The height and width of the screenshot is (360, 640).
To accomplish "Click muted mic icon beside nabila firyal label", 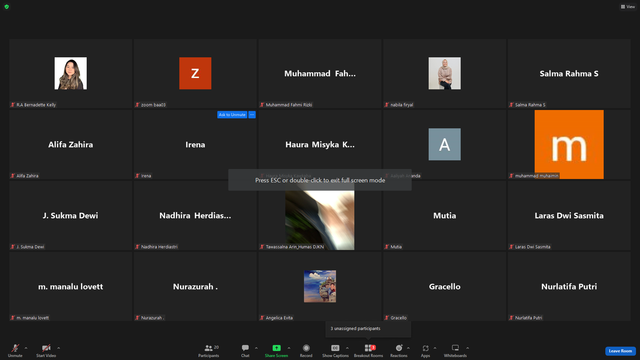I will pyautogui.click(x=387, y=105).
